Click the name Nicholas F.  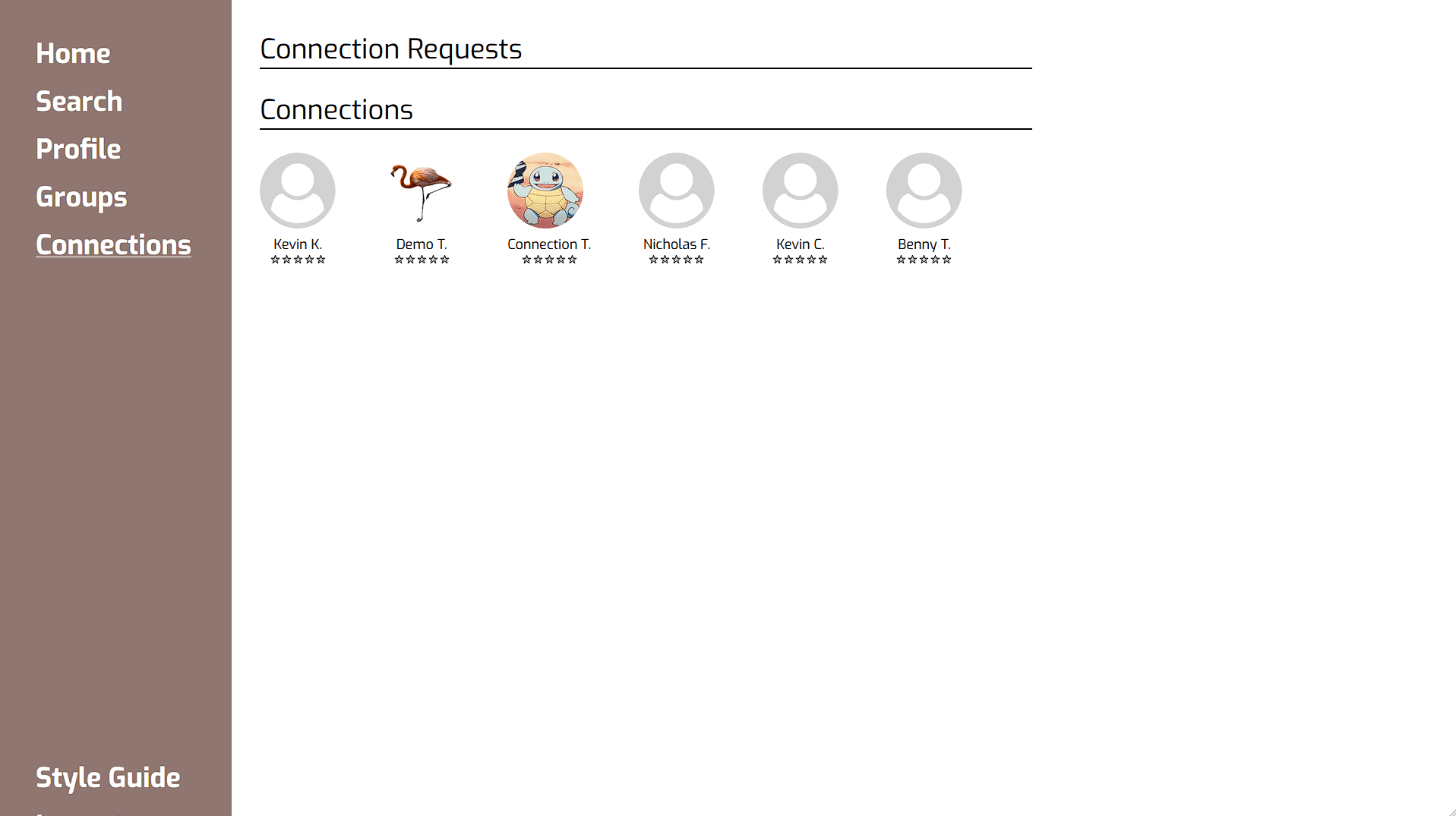676,244
